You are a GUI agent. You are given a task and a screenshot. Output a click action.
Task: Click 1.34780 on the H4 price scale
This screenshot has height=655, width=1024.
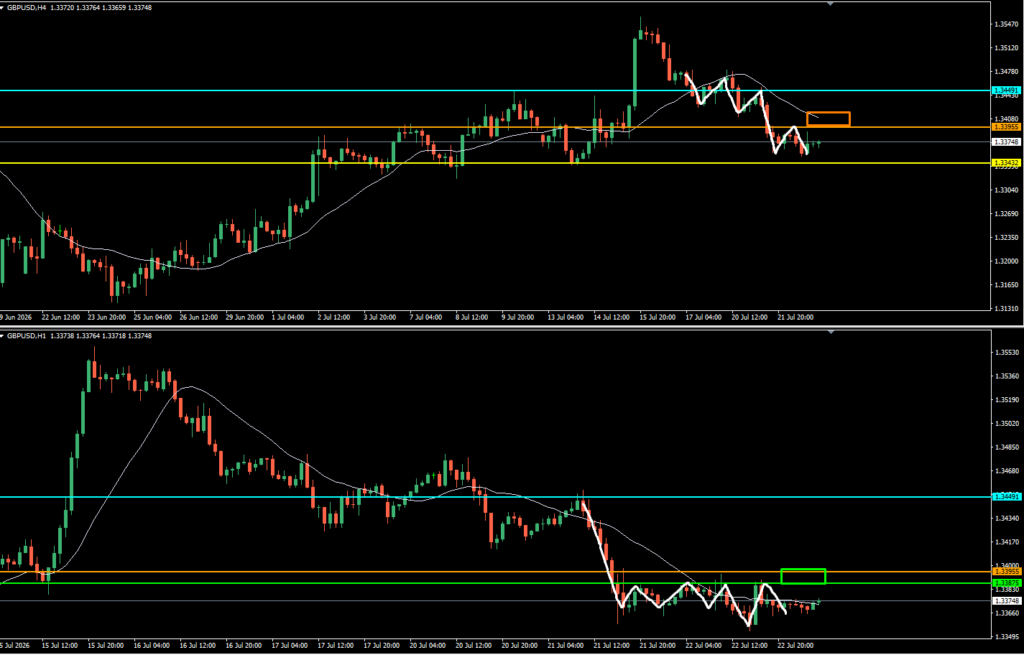(x=1006, y=72)
